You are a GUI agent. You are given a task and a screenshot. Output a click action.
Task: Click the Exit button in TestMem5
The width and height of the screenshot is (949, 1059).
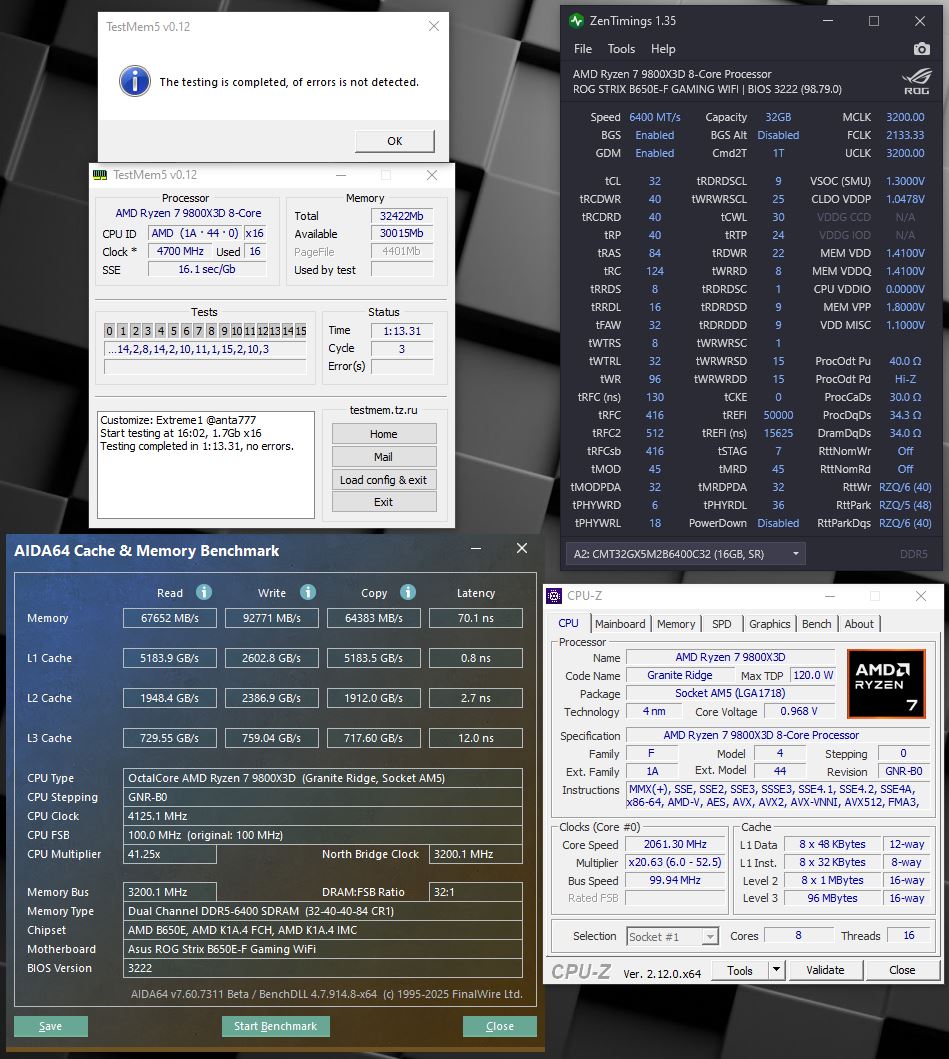tap(384, 502)
